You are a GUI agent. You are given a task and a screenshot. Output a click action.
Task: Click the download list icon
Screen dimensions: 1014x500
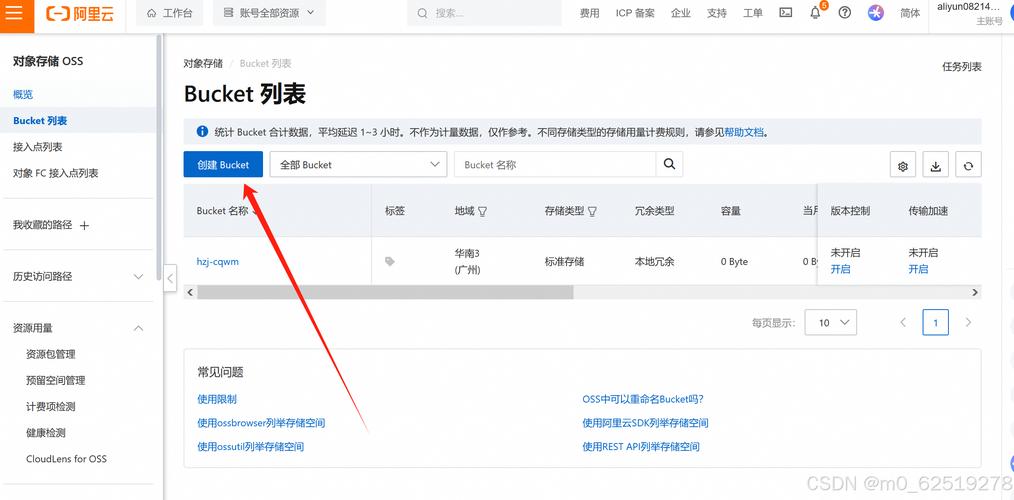[936, 166]
